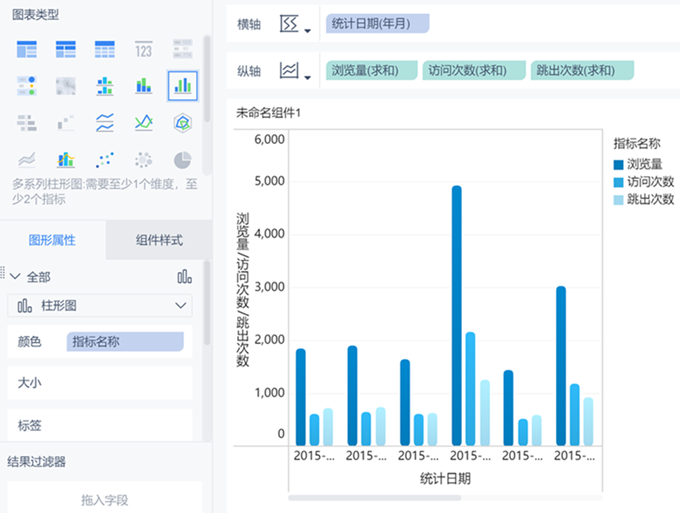Click the 拖入字段 filter drop area
This screenshot has width=680, height=513.
105,499
